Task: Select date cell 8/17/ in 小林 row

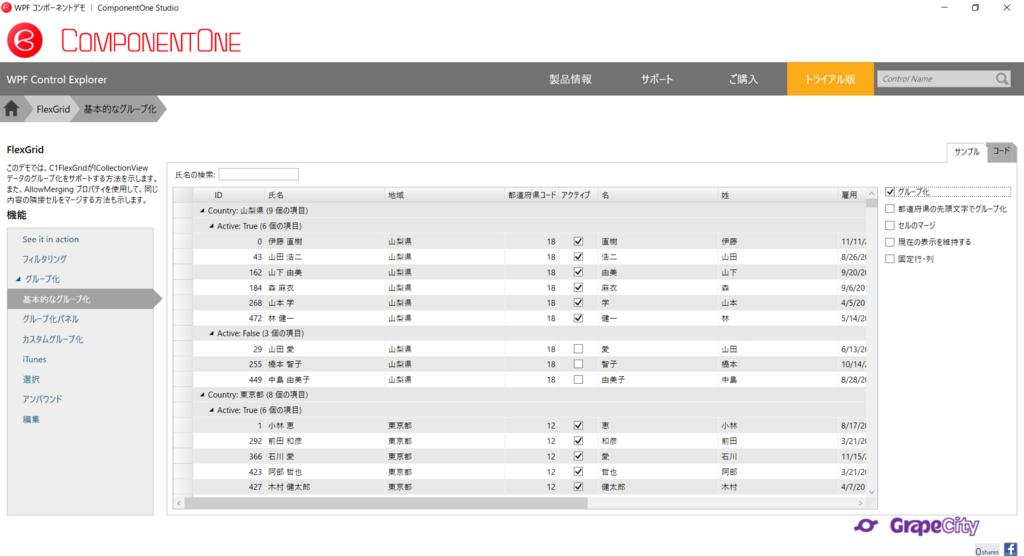Action: click(852, 425)
